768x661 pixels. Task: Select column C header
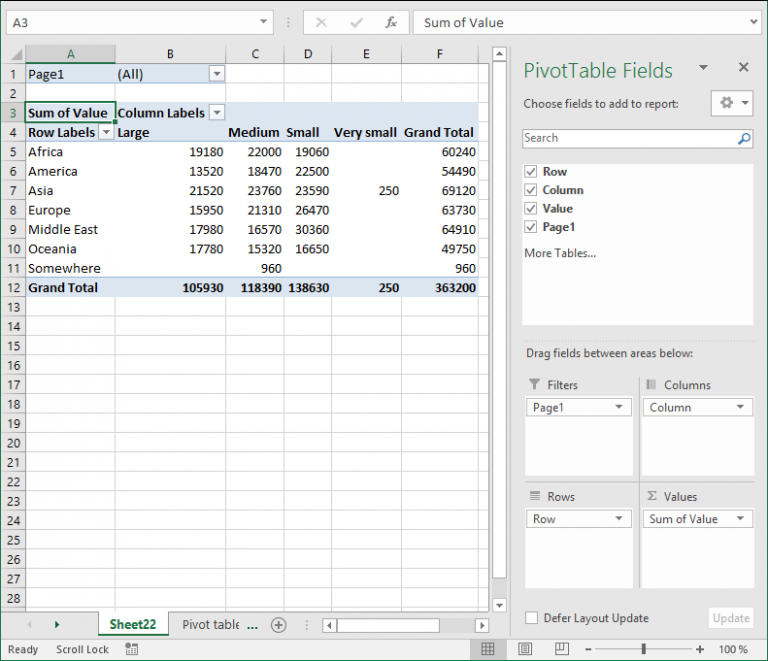point(255,54)
